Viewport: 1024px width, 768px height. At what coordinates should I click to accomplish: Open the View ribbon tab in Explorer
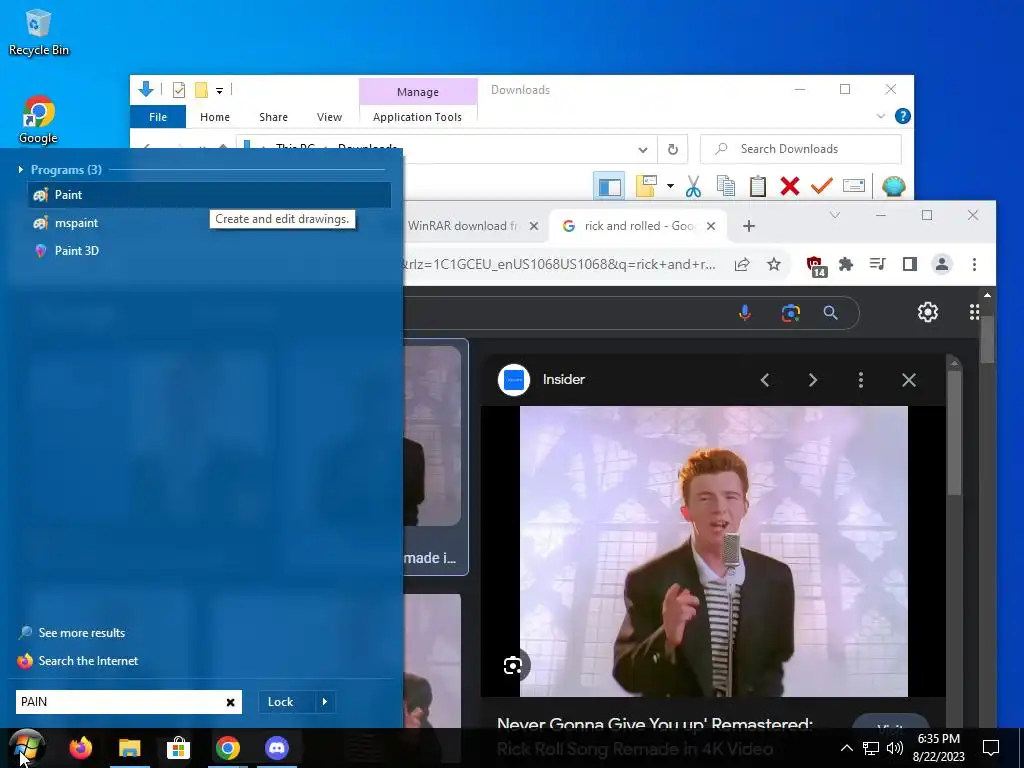pyautogui.click(x=329, y=117)
